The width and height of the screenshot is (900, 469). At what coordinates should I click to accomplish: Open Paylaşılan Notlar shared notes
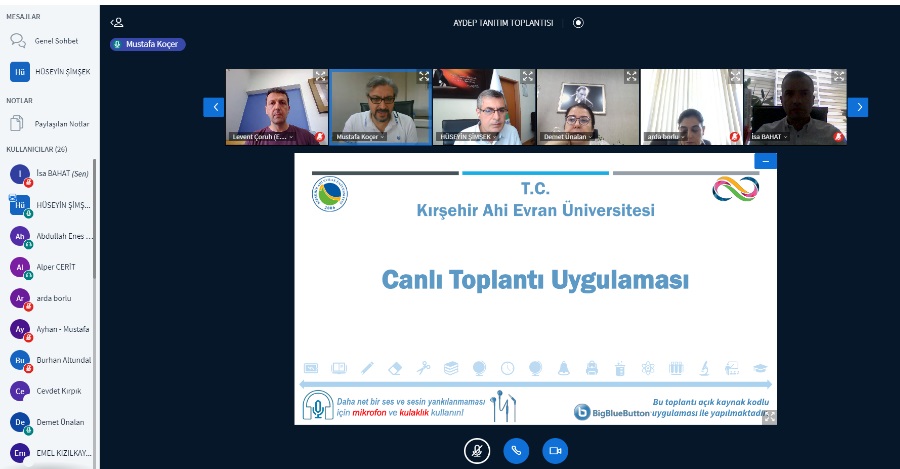[49, 123]
